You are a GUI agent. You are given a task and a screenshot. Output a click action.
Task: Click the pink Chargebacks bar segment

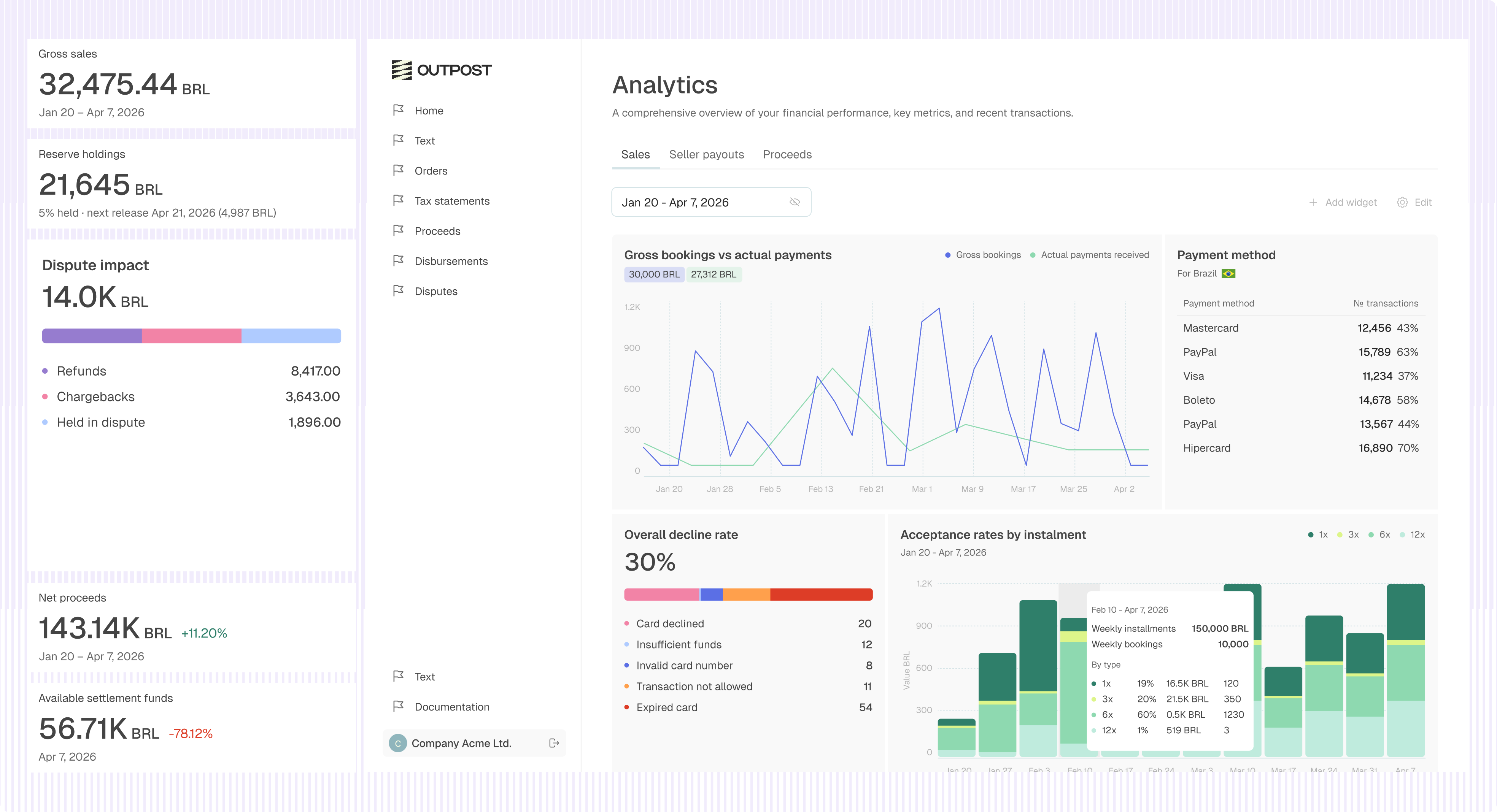click(191, 336)
